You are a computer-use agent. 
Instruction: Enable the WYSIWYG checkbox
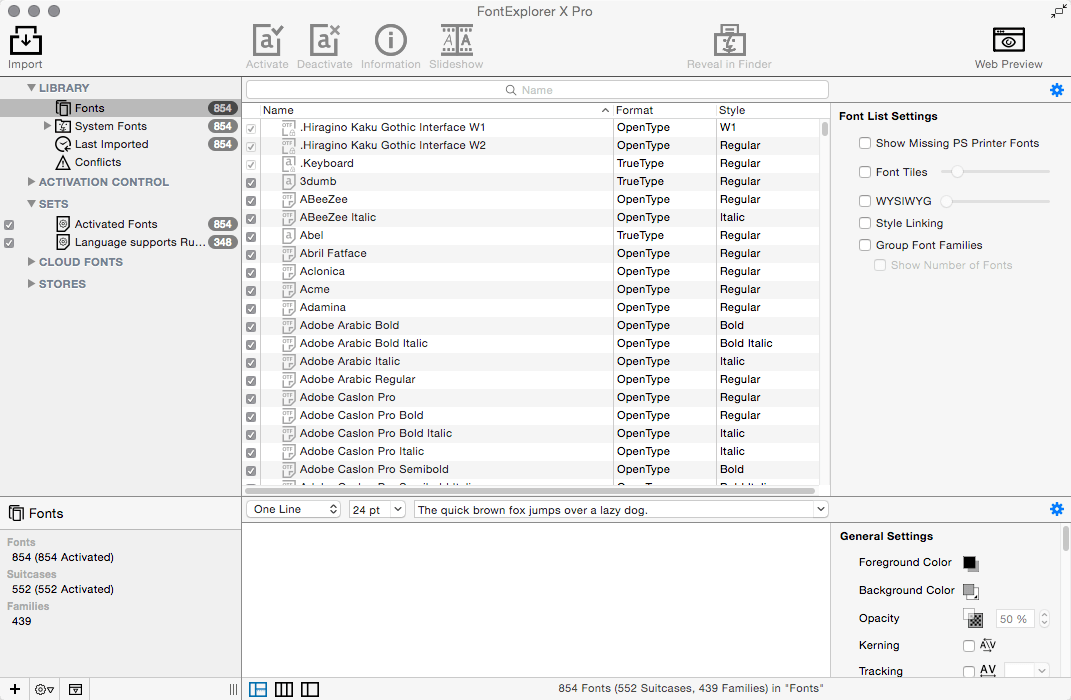(x=865, y=201)
